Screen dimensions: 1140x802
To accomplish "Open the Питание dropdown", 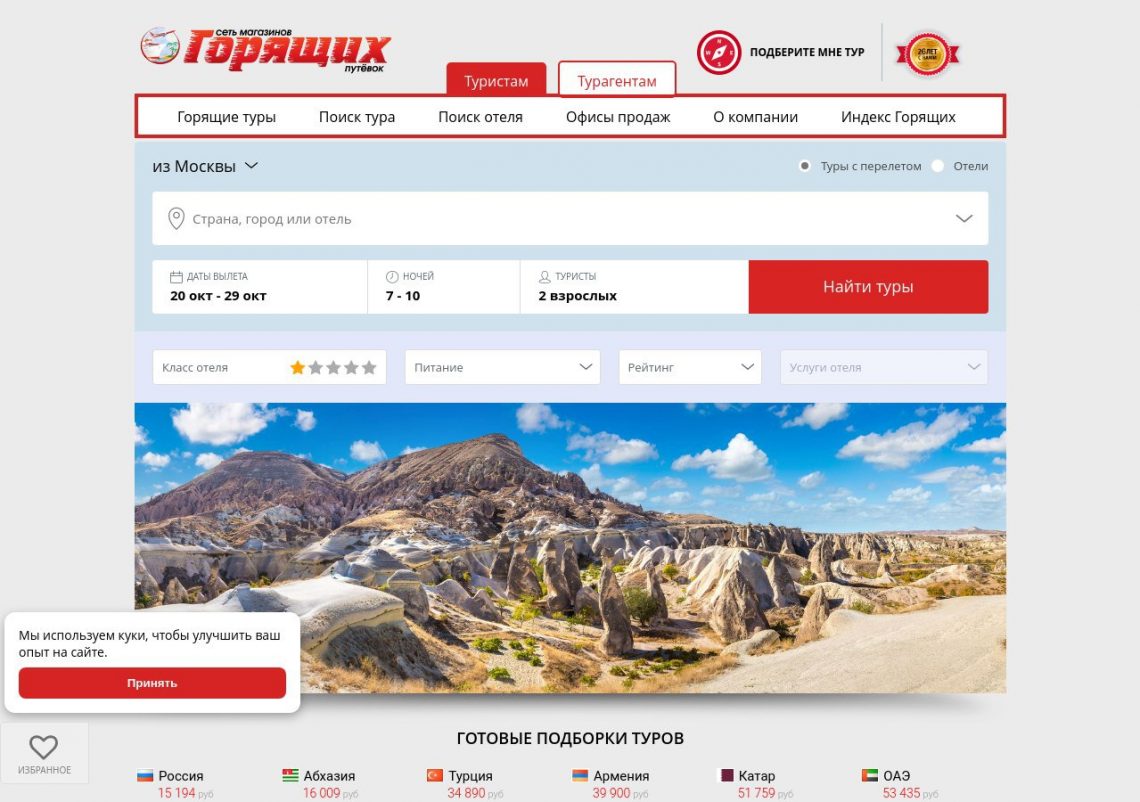I will pos(502,367).
